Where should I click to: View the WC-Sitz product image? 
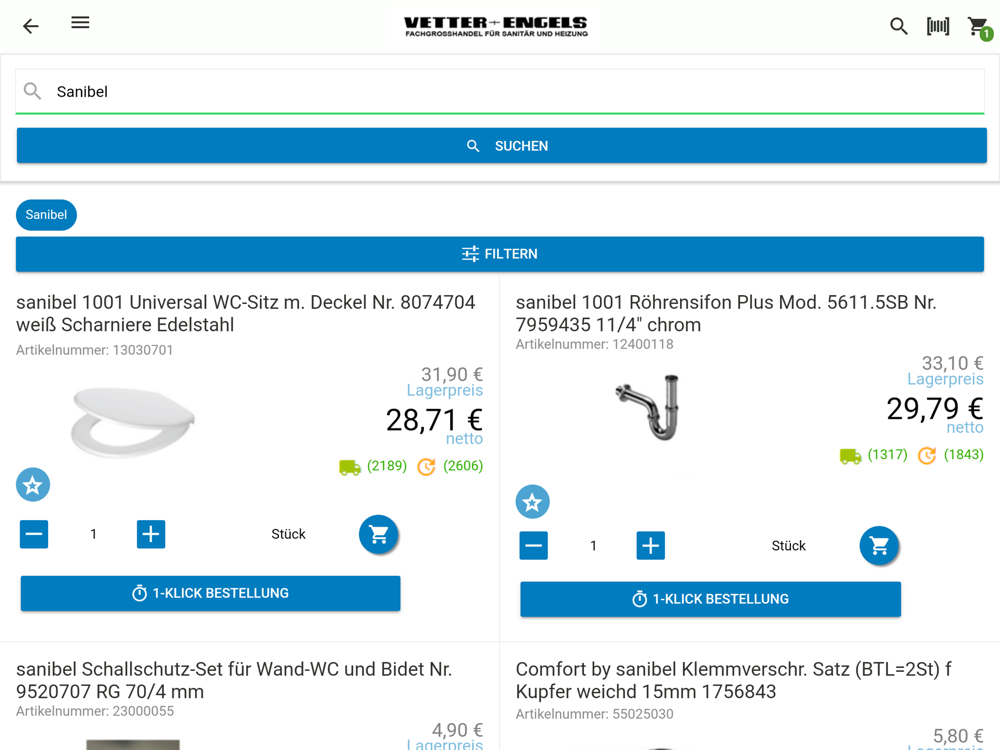pyautogui.click(x=133, y=422)
